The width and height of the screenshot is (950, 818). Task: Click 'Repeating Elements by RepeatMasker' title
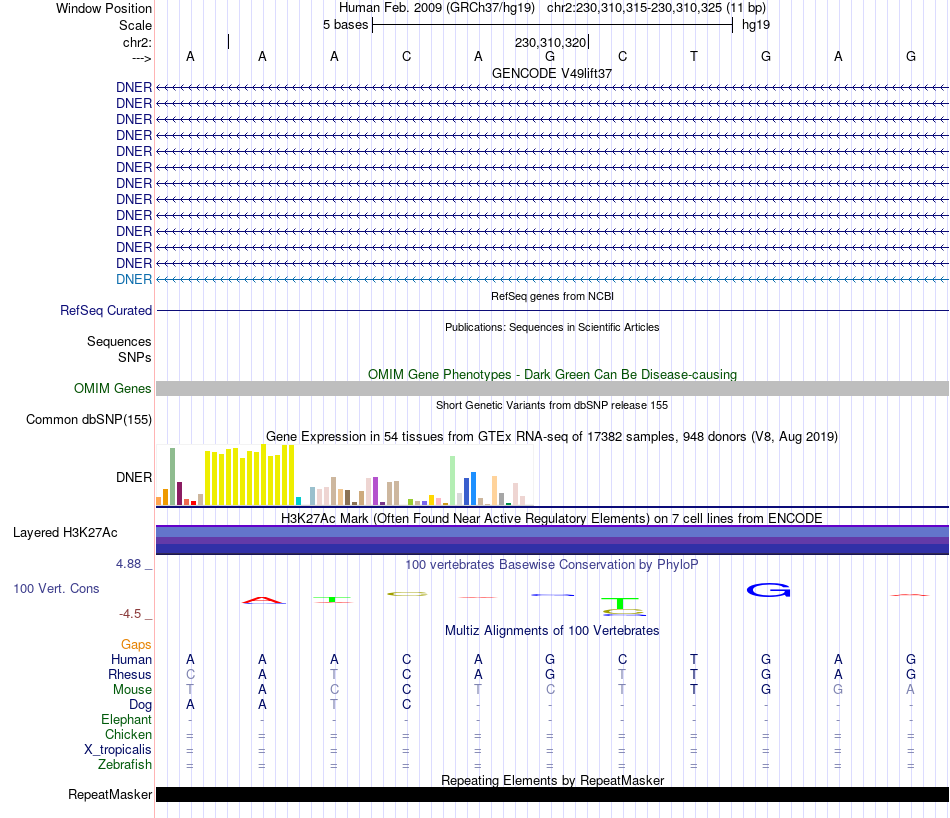tap(552, 780)
